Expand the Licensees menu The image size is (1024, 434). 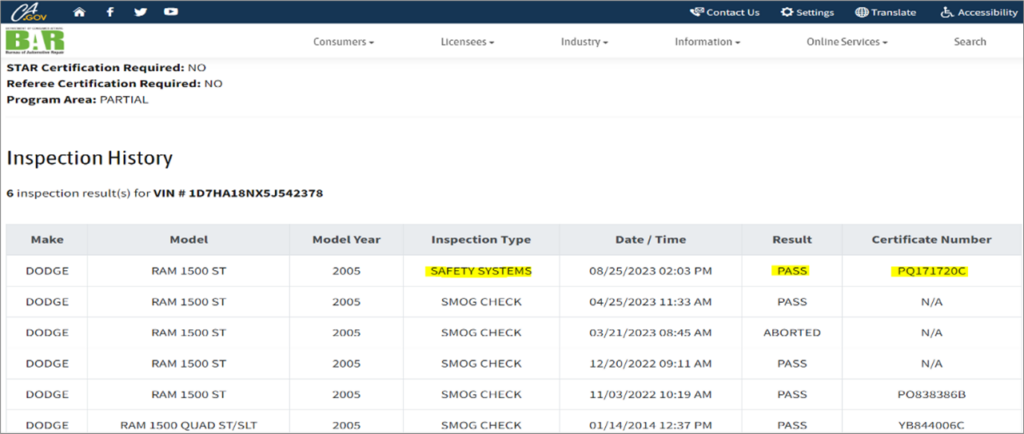(468, 42)
